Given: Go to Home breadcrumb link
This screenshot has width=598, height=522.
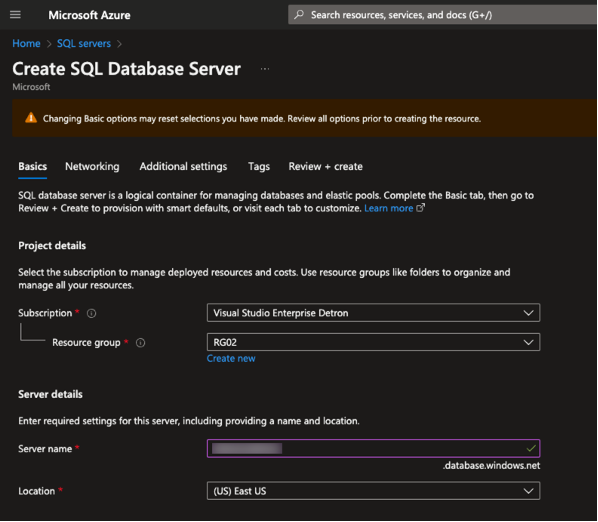Looking at the screenshot, I should pyautogui.click(x=26, y=43).
